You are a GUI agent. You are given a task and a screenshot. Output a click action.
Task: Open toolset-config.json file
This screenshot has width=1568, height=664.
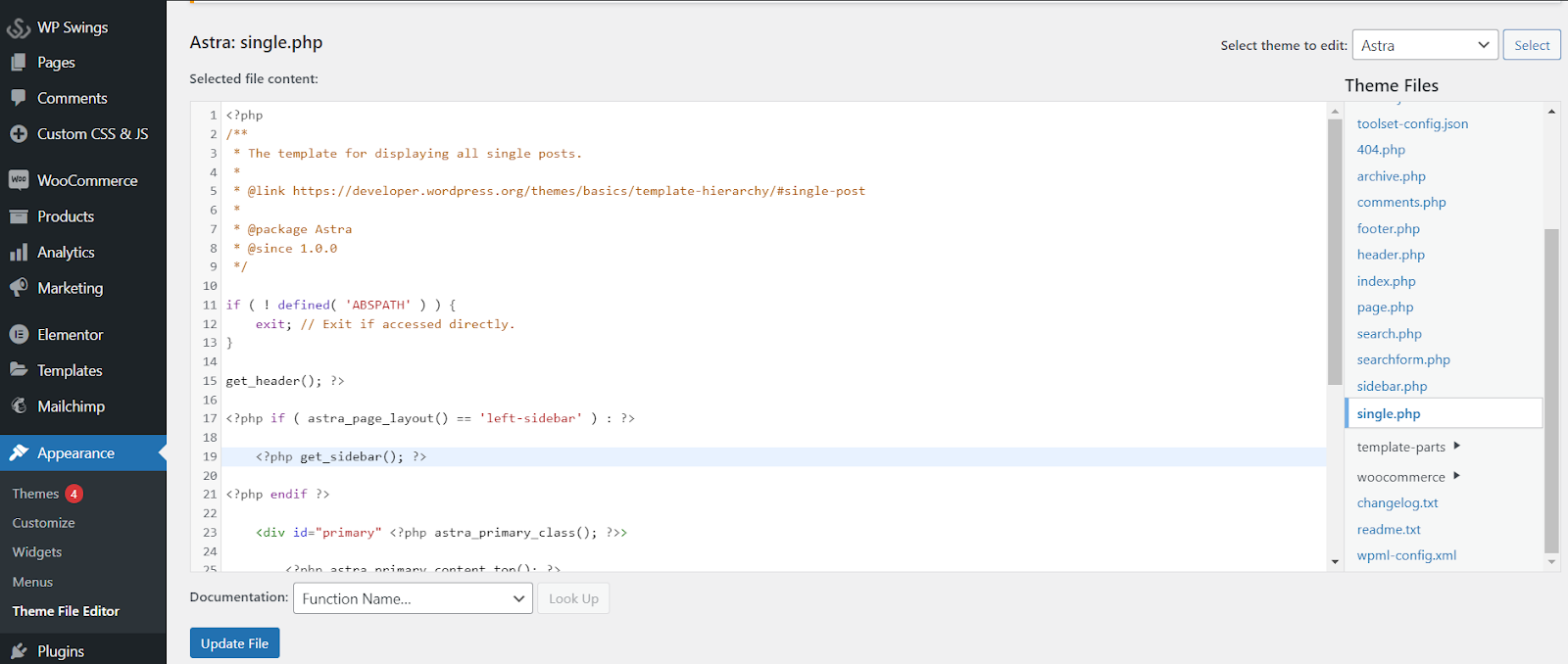1412,123
